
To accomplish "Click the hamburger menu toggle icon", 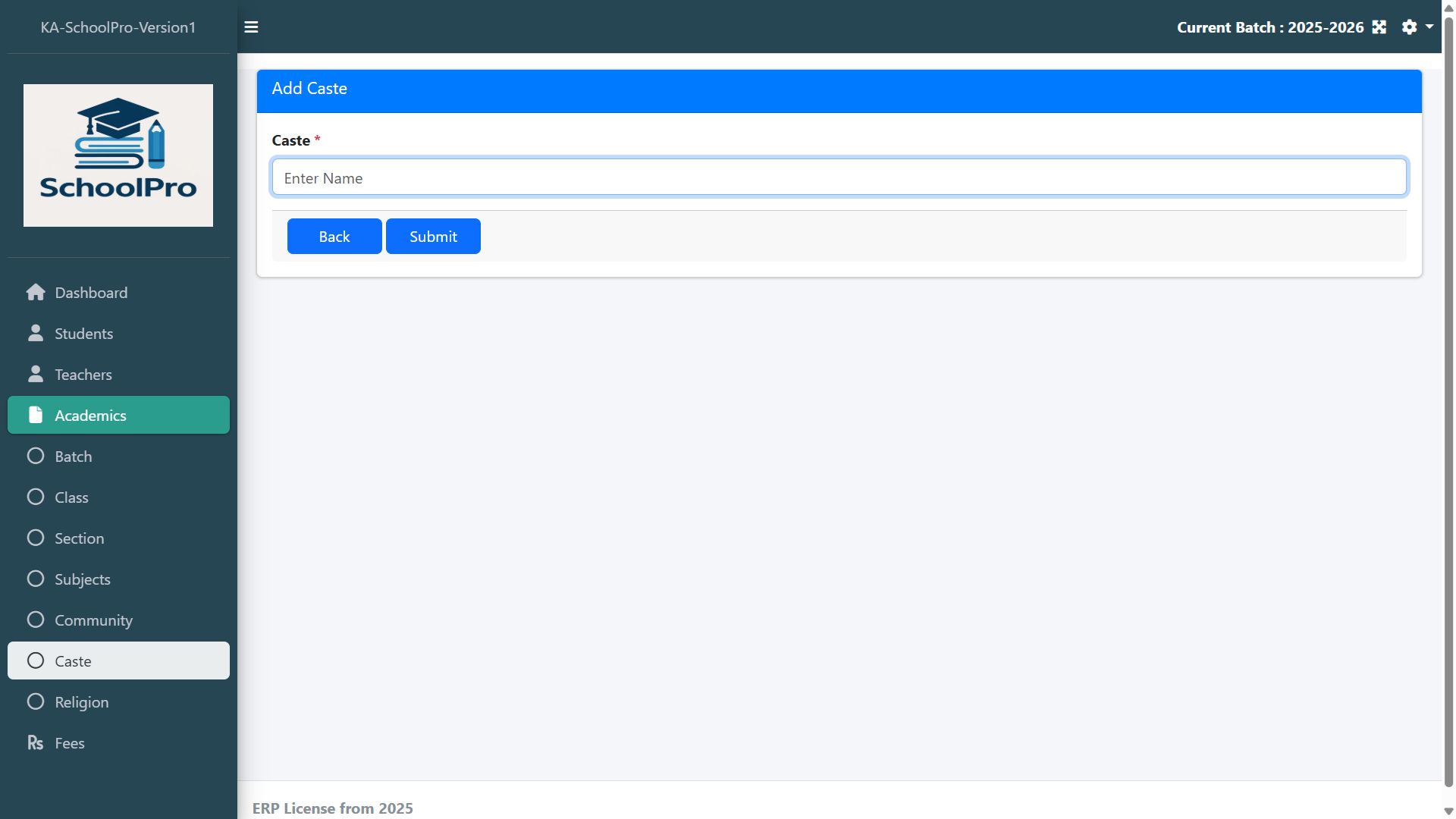I will click(x=251, y=27).
